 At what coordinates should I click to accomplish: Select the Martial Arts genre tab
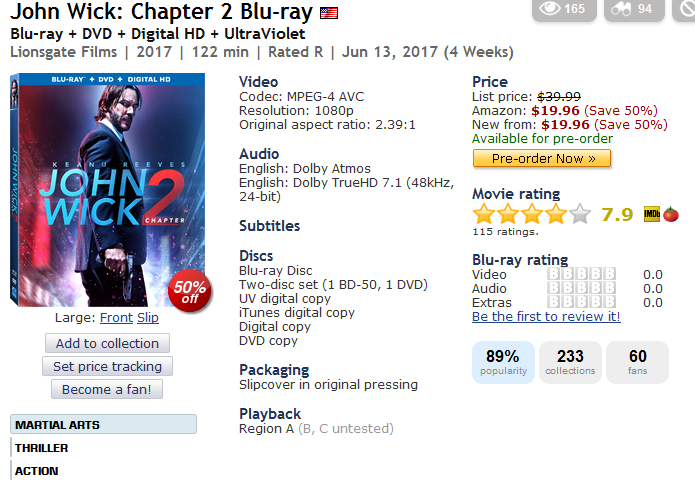103,425
